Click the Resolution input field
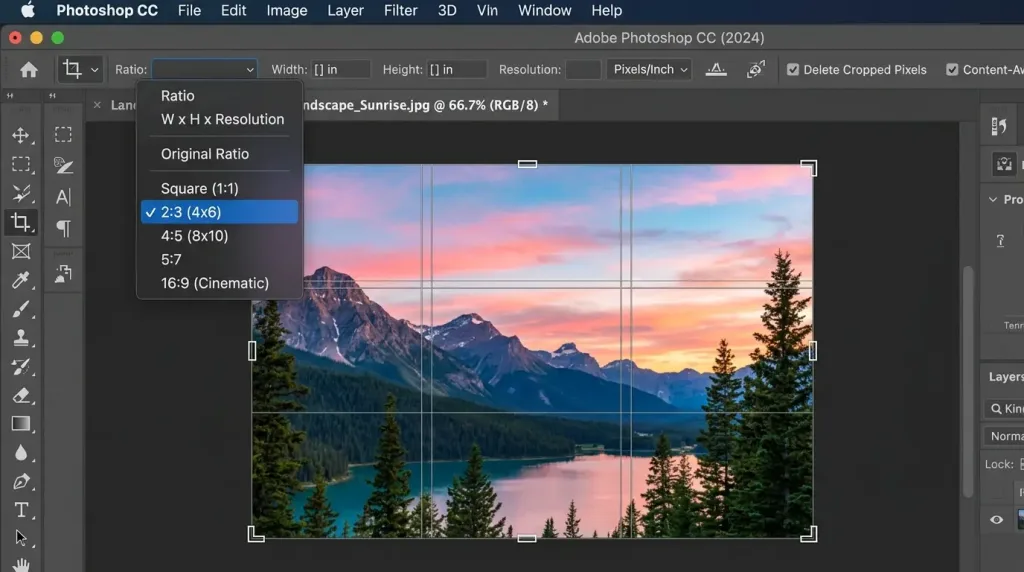Image resolution: width=1024 pixels, height=572 pixels. (583, 69)
